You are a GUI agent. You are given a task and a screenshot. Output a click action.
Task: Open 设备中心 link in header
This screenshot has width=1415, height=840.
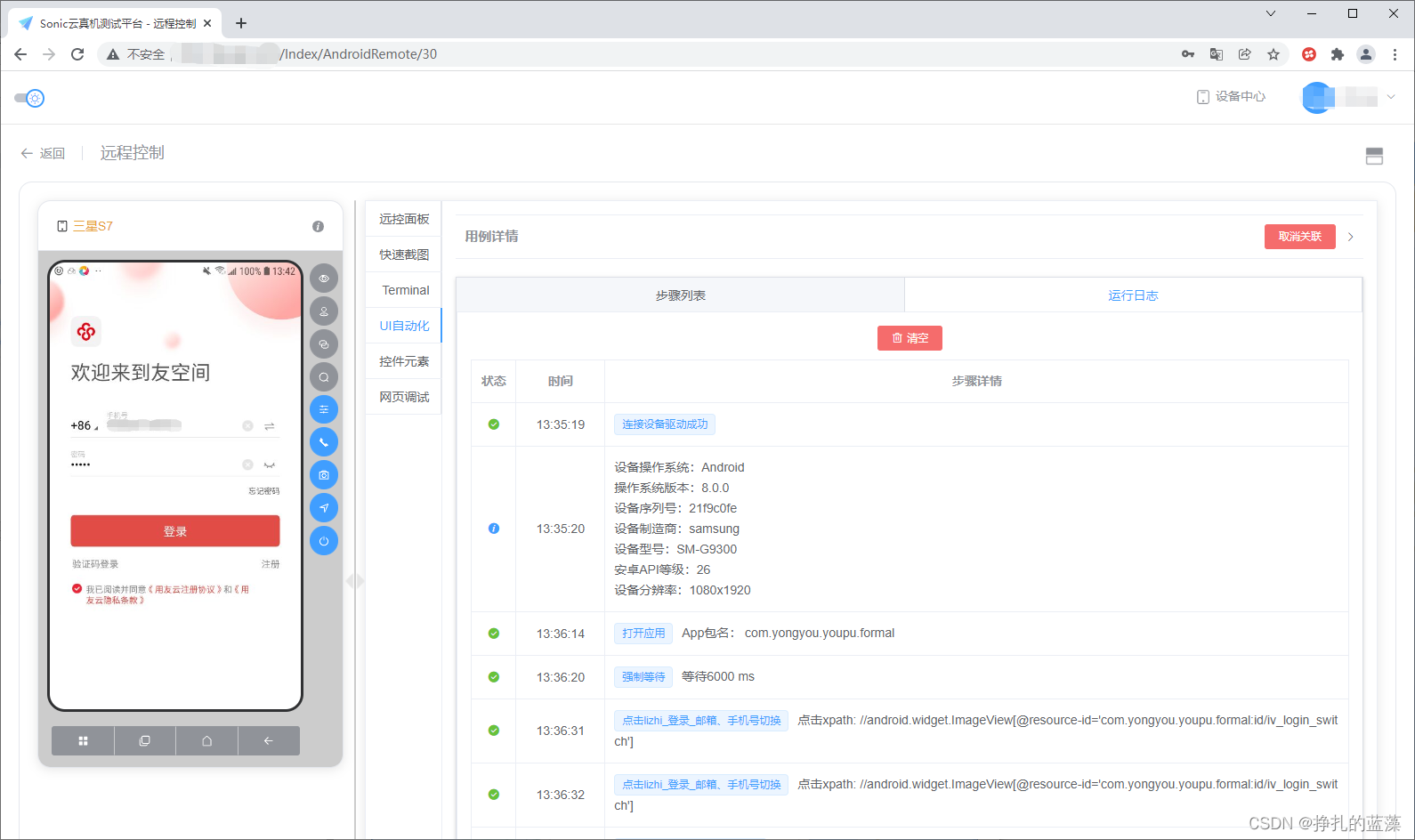tap(1231, 96)
